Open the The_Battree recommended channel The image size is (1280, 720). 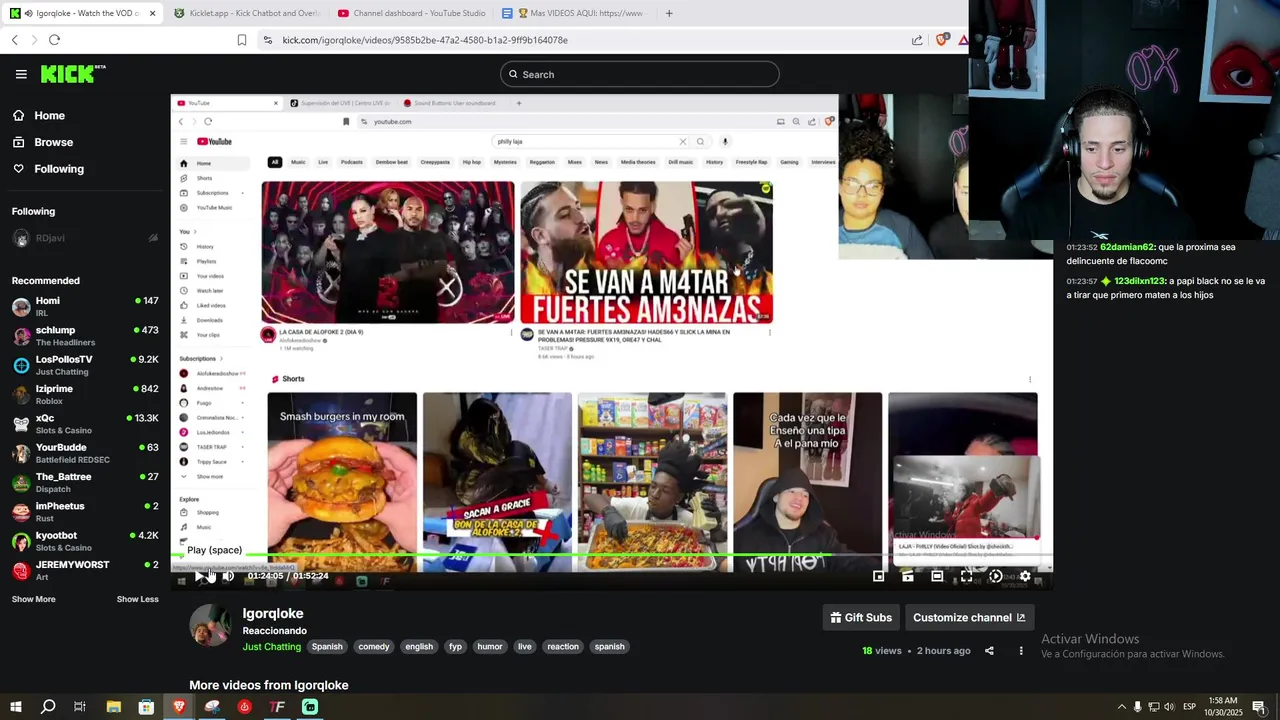85,482
